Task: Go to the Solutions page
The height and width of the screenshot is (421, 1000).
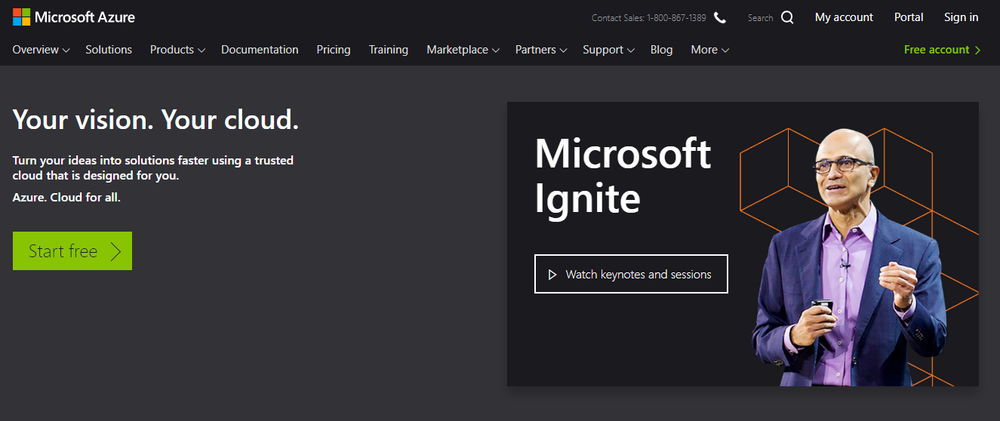Action: [108, 50]
